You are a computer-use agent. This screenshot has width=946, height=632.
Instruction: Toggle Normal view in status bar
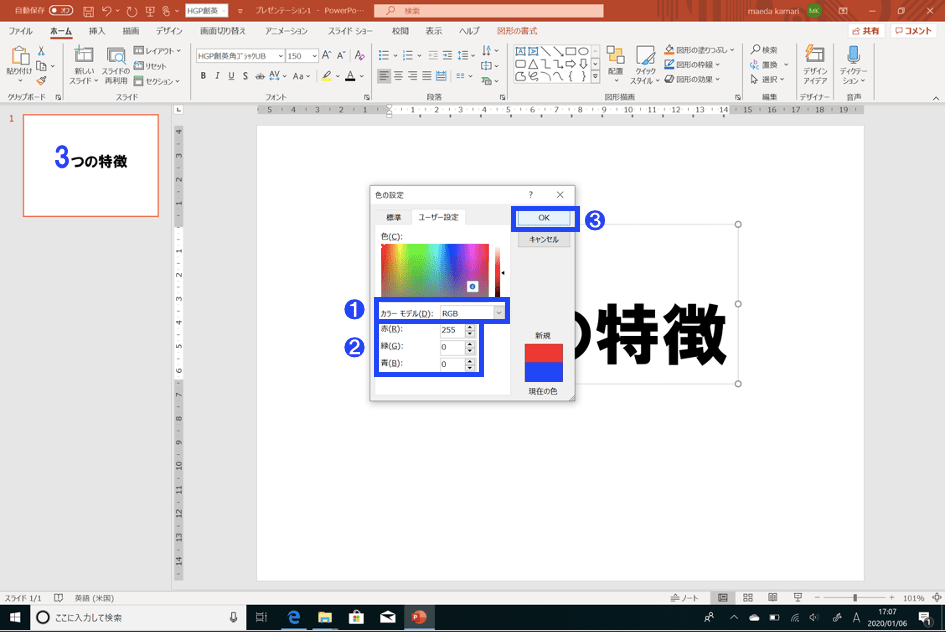pyautogui.click(x=722, y=598)
